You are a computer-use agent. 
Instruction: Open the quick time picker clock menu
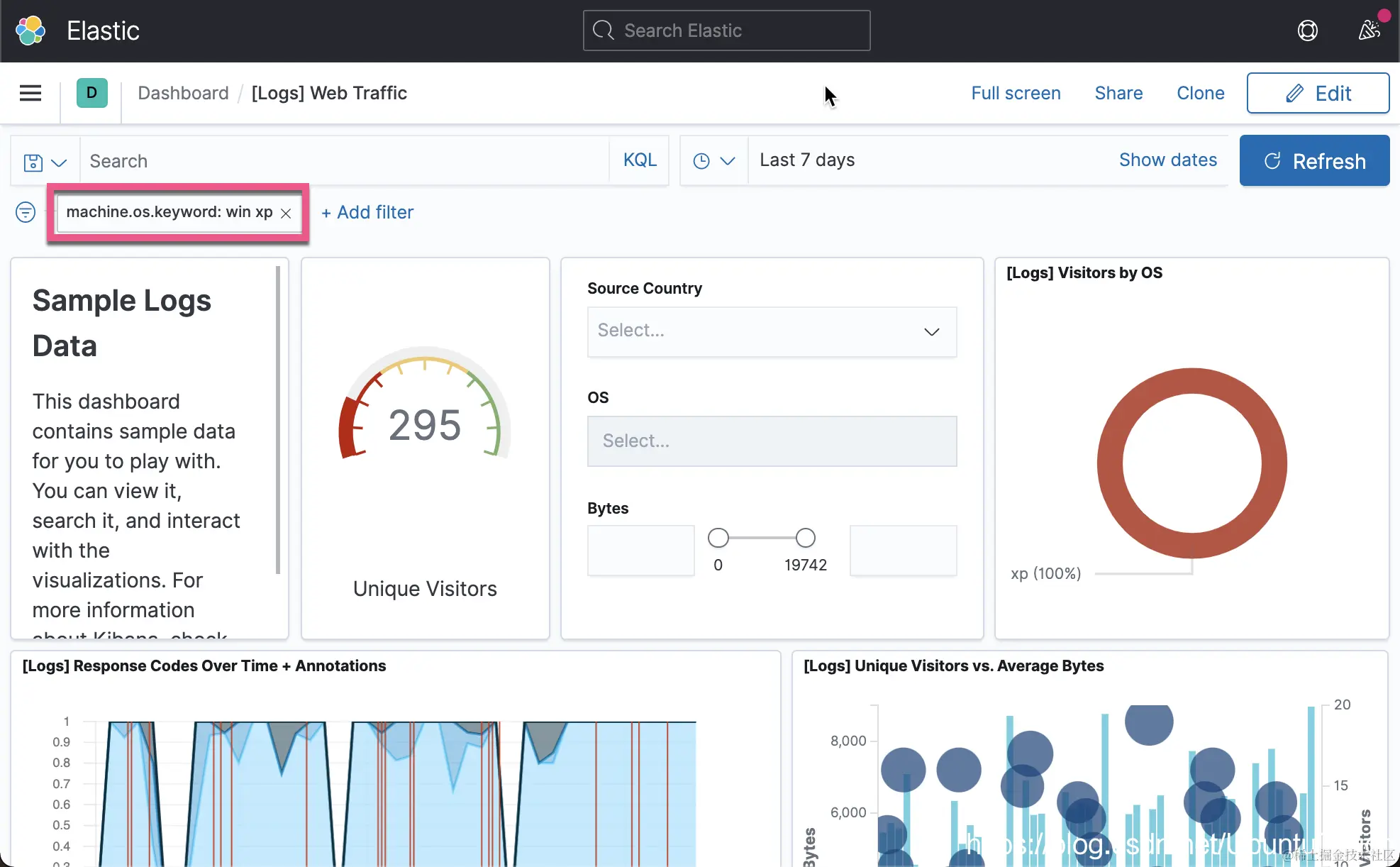(x=713, y=161)
